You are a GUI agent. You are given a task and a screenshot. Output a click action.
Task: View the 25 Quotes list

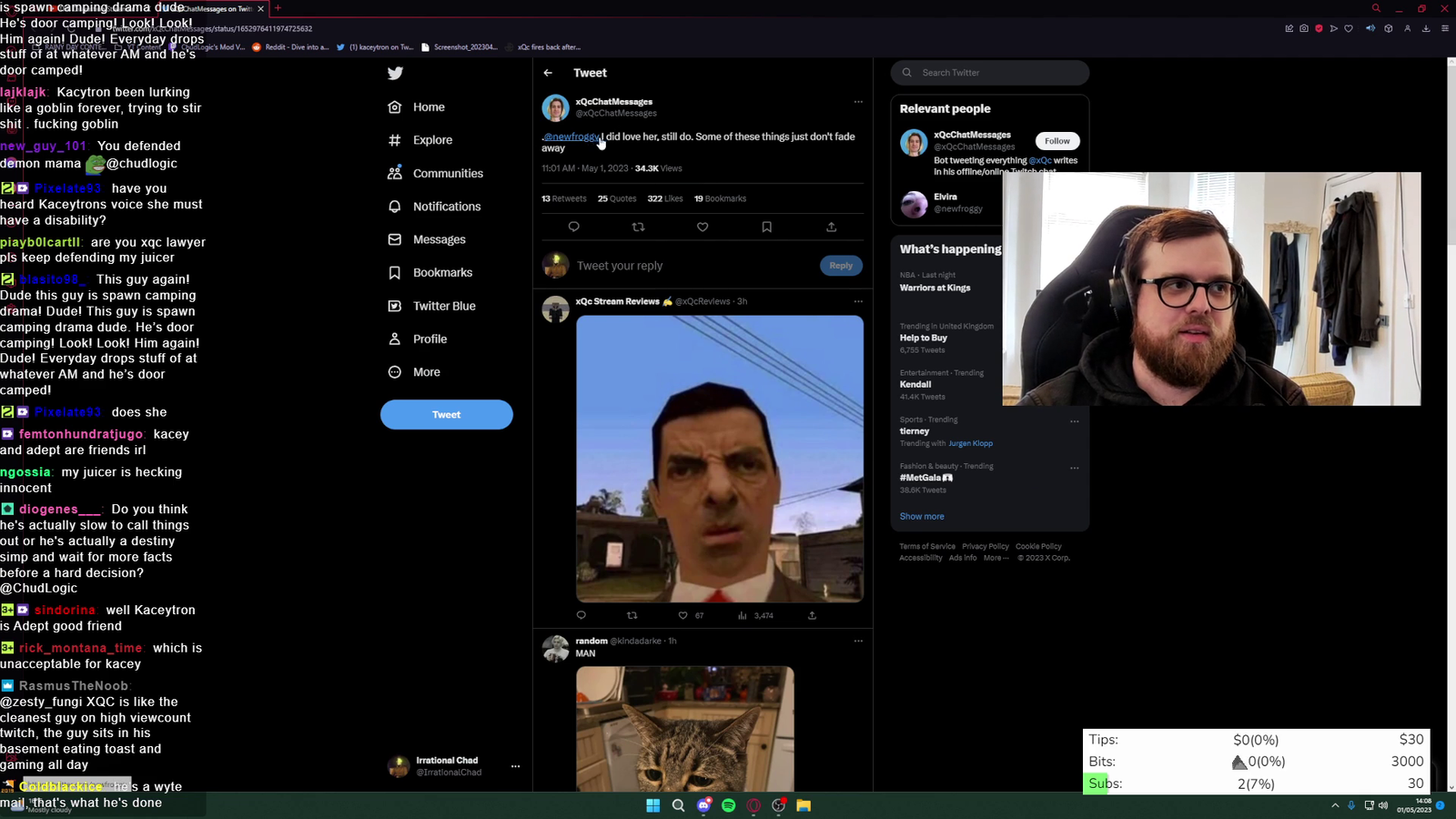click(x=617, y=198)
